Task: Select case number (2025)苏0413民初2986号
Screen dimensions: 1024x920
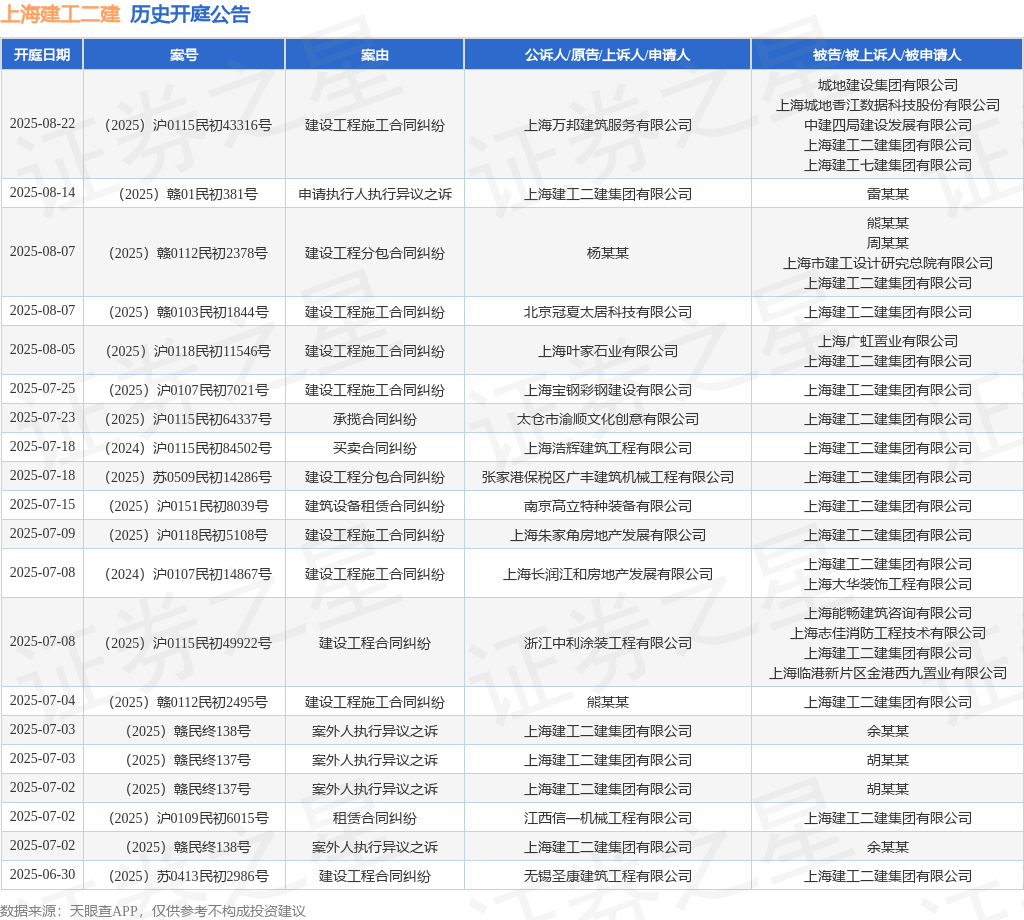Action: click(x=188, y=876)
